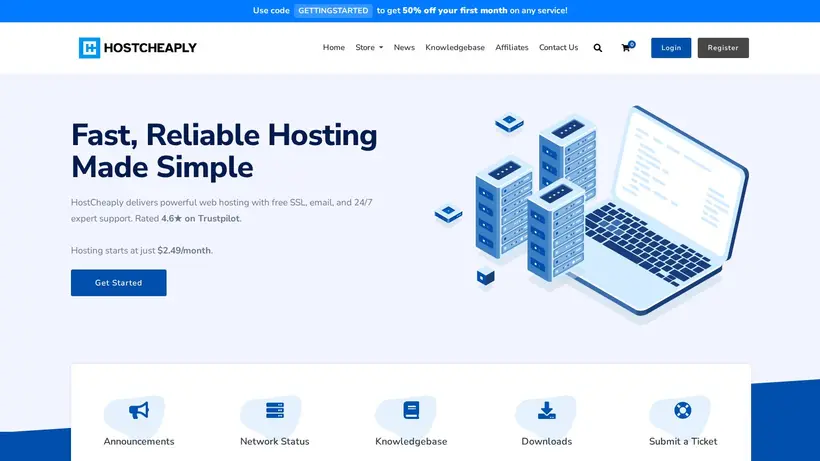Click '50% off your first month' banner text

pos(454,10)
